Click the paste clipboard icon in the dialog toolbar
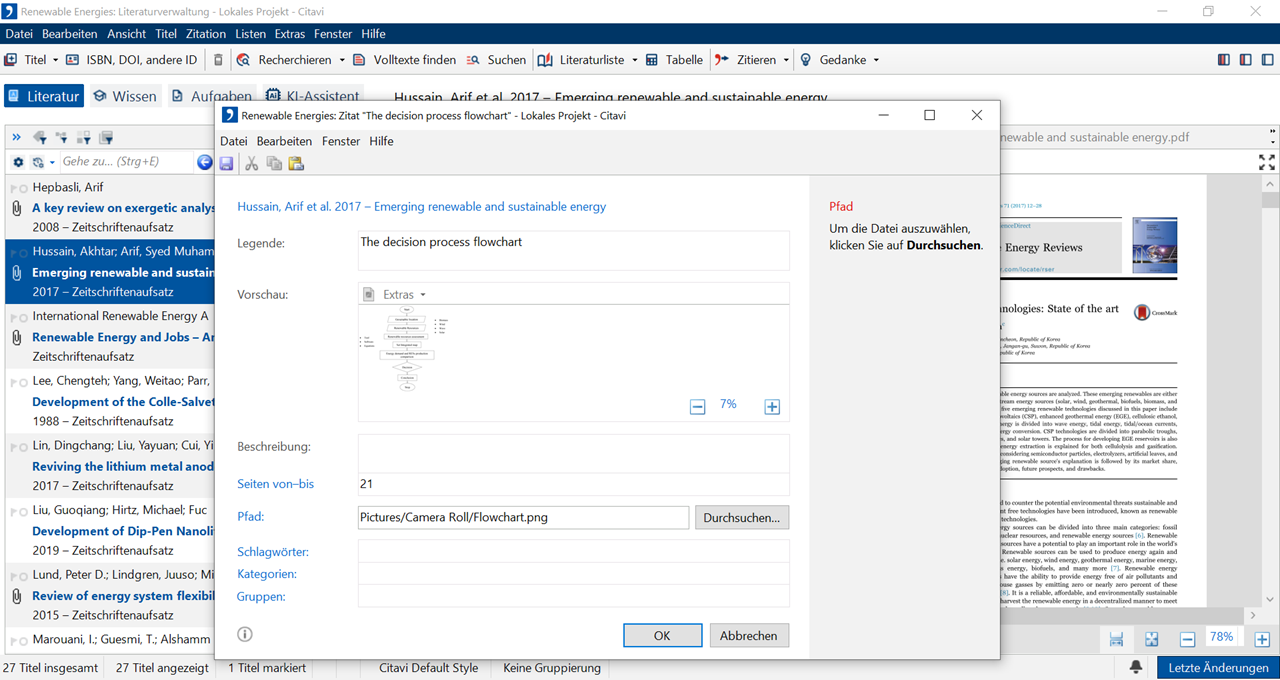Screen dimensions: 1280x680 click(296, 163)
